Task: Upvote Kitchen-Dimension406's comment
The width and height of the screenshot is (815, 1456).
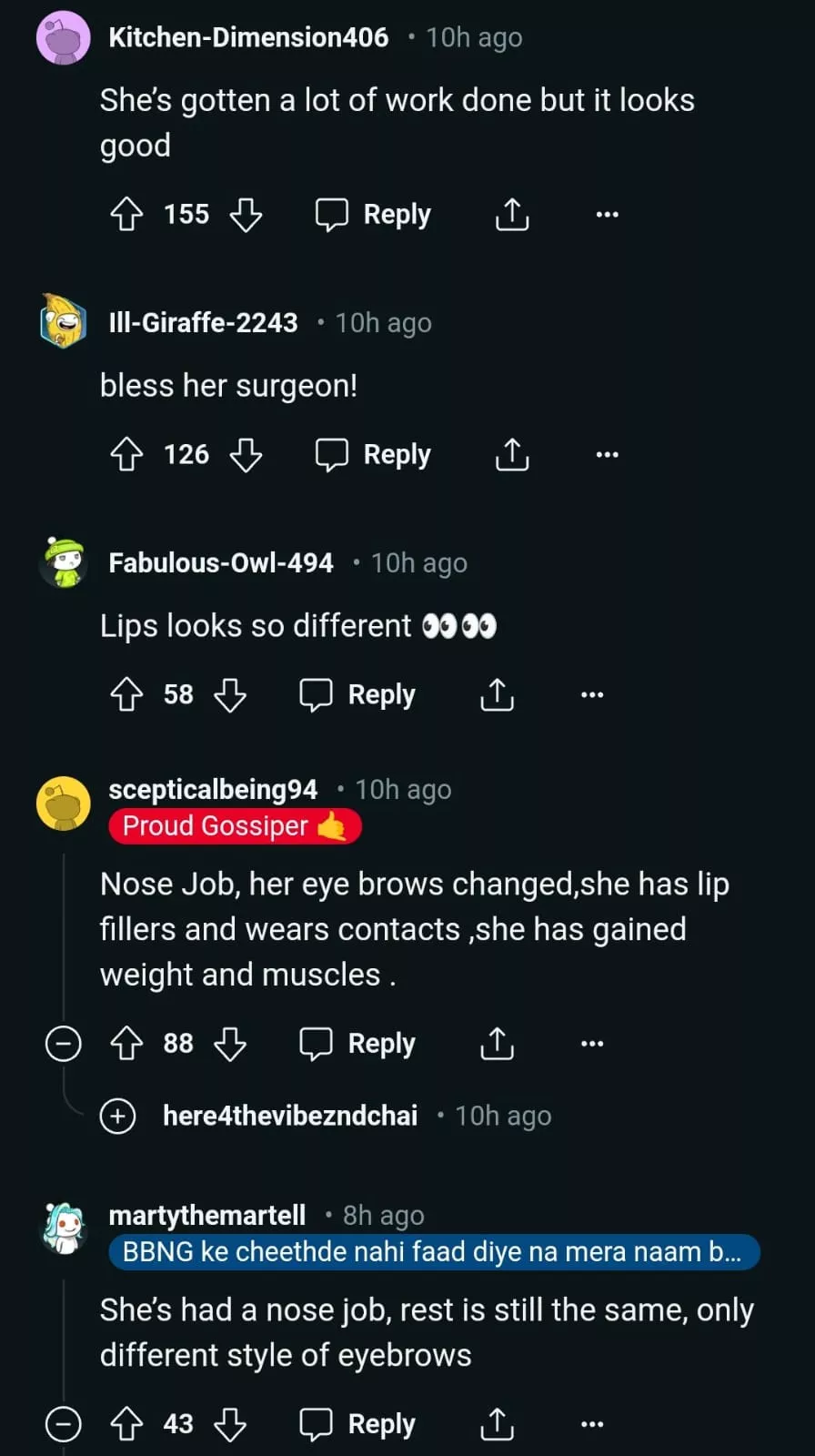Action: (x=126, y=215)
